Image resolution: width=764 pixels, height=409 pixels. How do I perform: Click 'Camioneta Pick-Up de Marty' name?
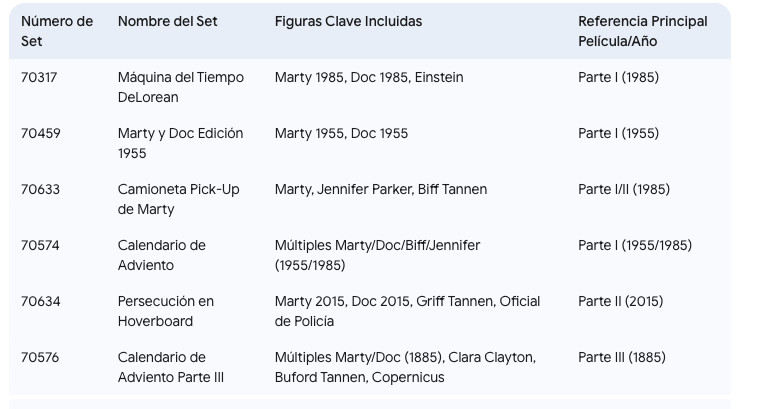178,199
